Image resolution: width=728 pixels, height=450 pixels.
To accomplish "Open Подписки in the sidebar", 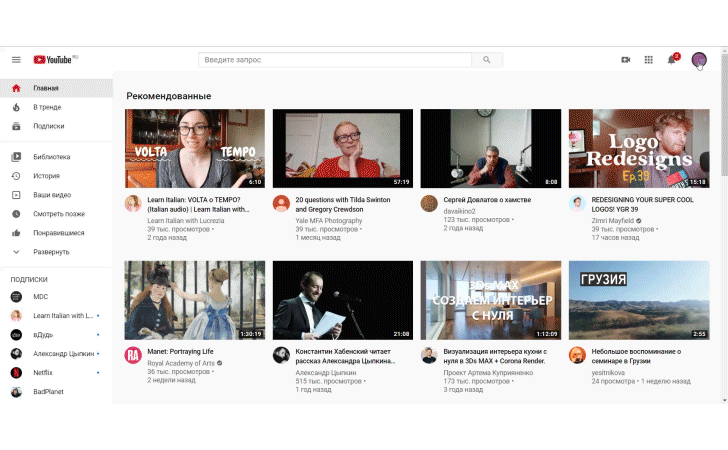I will pos(48,126).
